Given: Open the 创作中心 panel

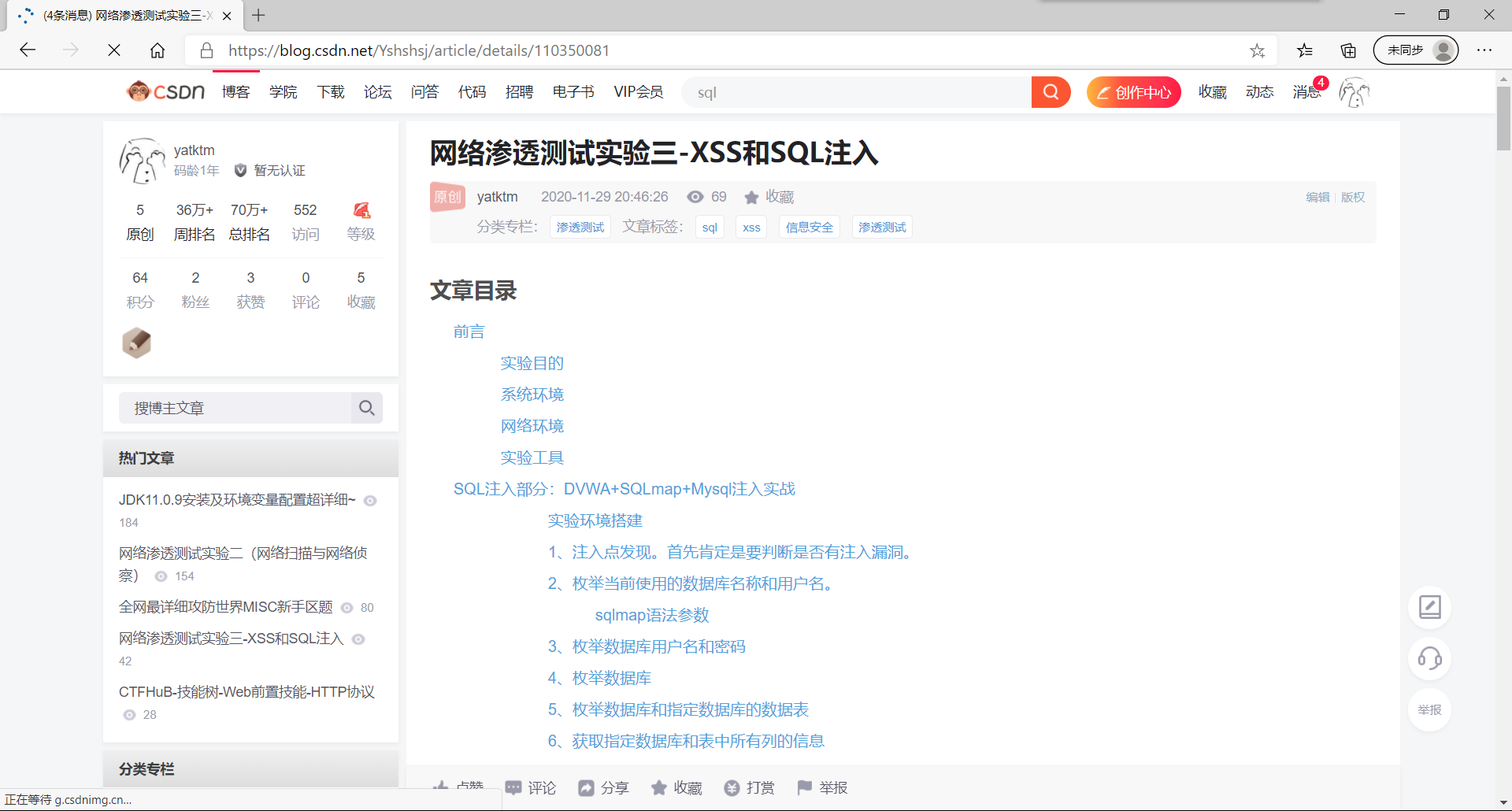Looking at the screenshot, I should tap(1133, 92).
